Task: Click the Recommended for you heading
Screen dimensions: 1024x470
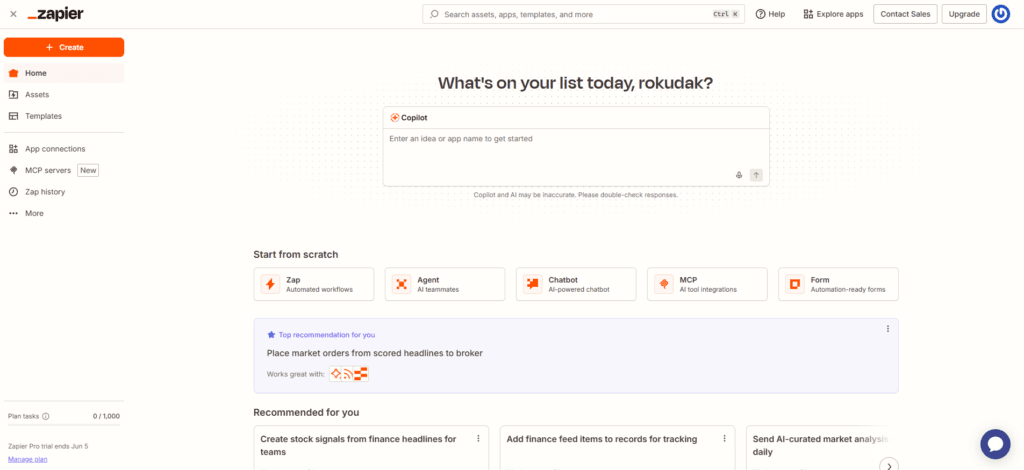Action: point(306,412)
